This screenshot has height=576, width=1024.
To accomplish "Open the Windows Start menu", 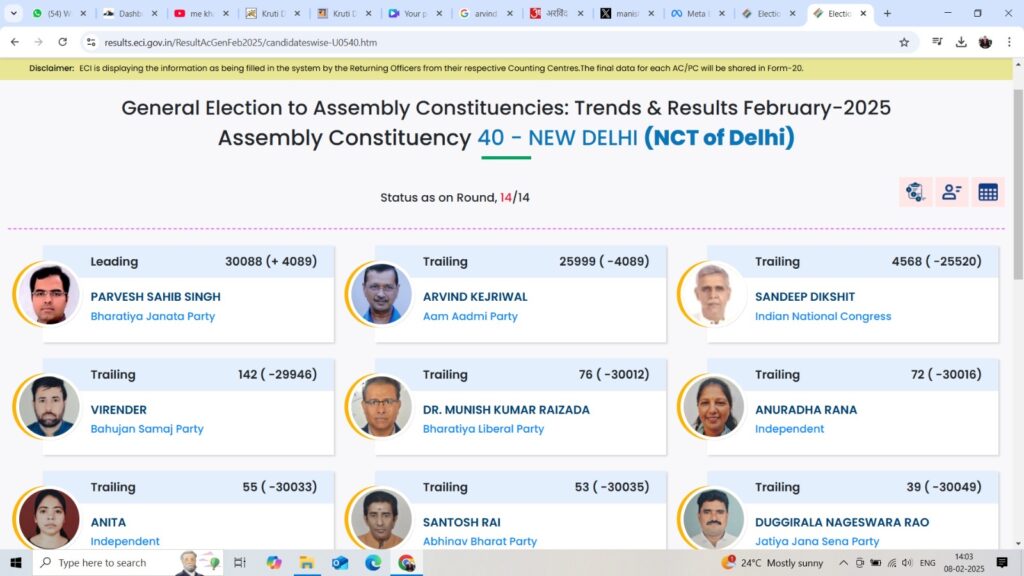I will [15, 563].
